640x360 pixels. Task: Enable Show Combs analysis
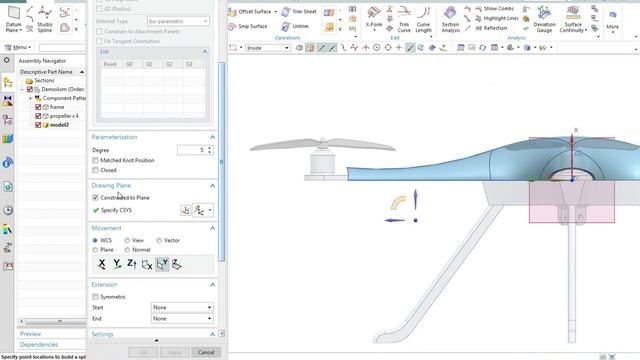494,9
